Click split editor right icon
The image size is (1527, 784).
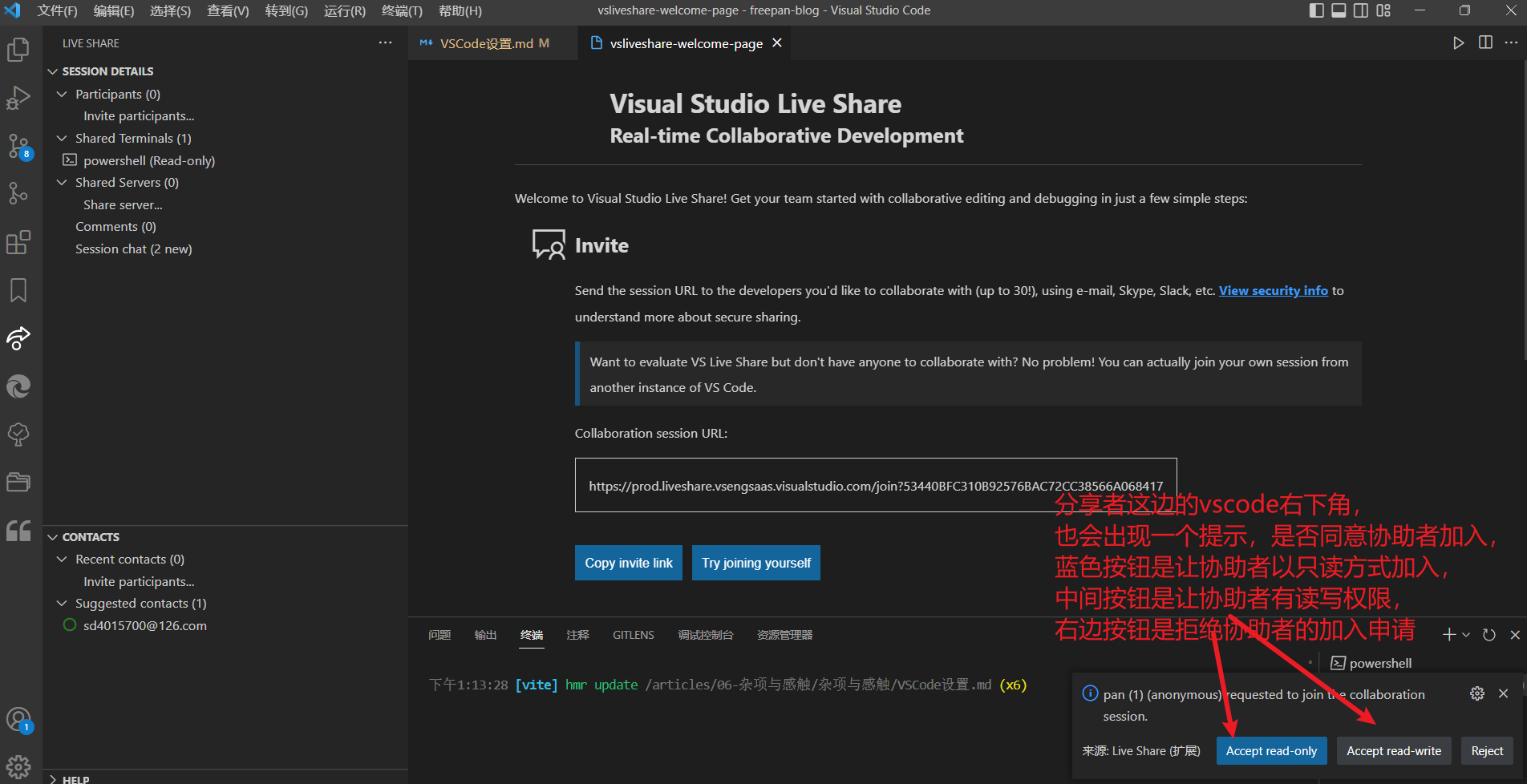click(x=1485, y=42)
